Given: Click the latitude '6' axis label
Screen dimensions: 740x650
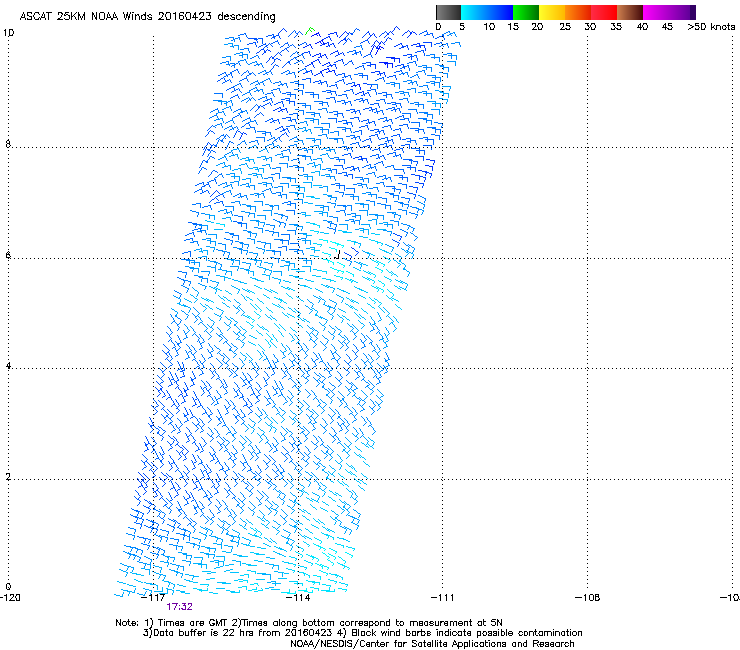Looking at the screenshot, I should point(8,255).
